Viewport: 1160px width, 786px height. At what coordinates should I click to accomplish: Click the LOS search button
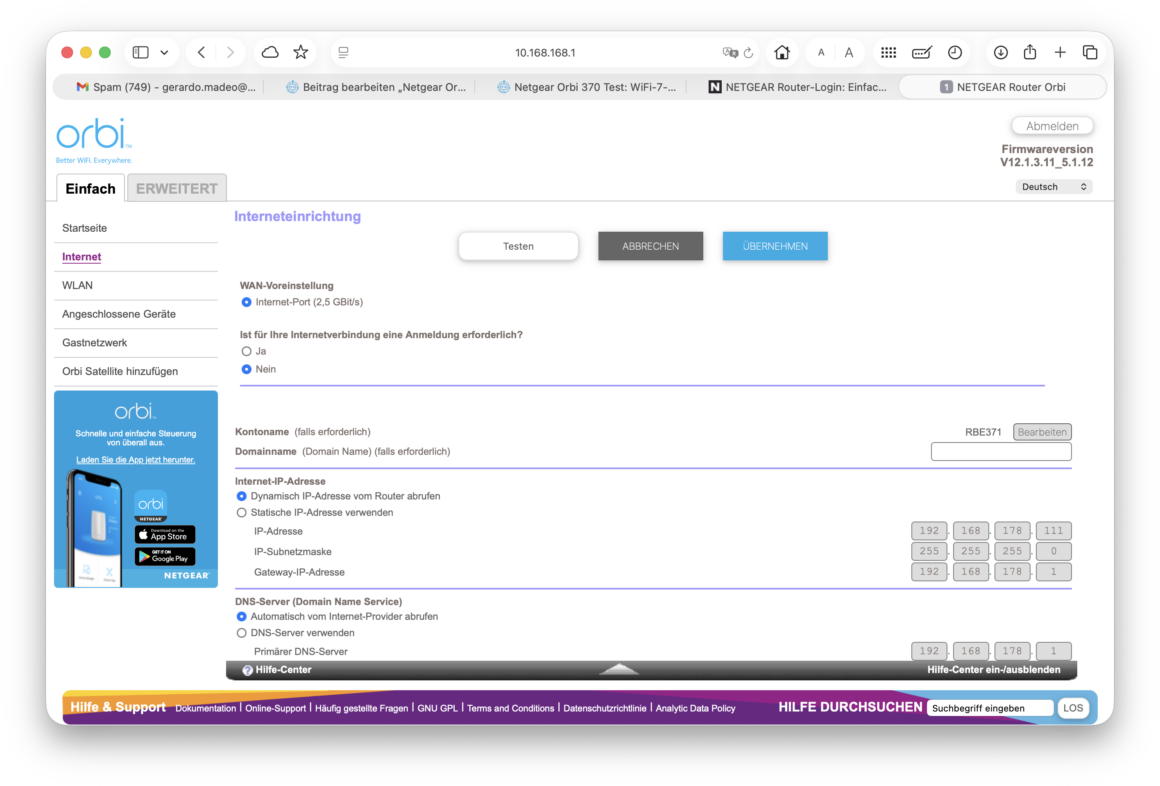[1073, 708]
